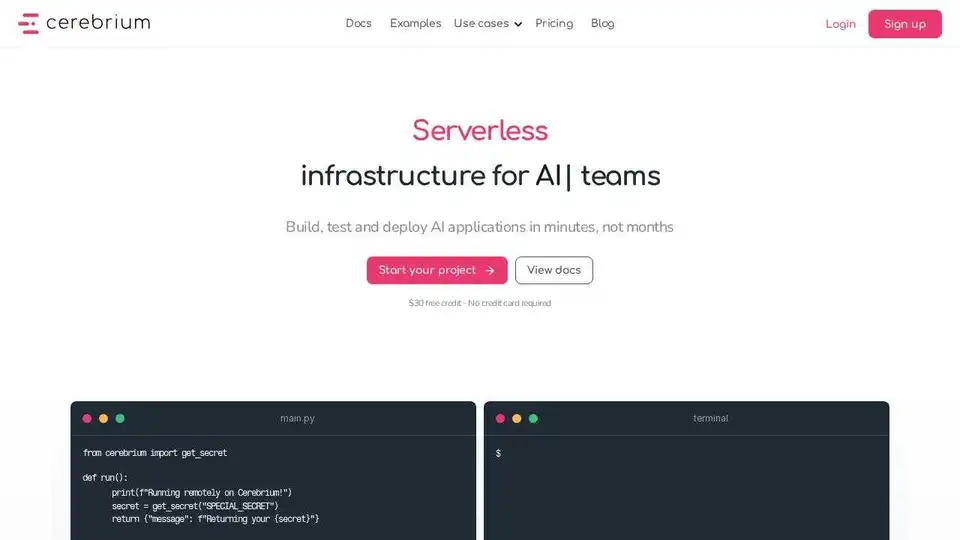Click the arrow icon in Start your project
The height and width of the screenshot is (540, 960).
[490, 271]
